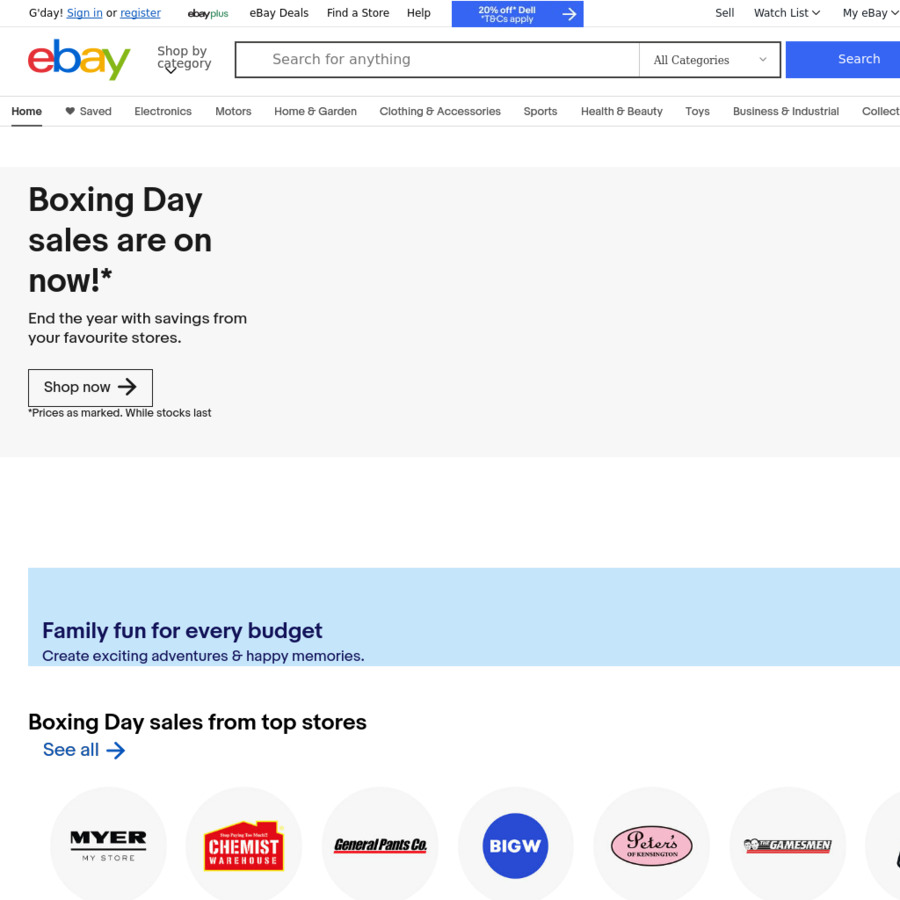Open the Toys category
Image resolution: width=900 pixels, height=900 pixels.
(x=697, y=111)
